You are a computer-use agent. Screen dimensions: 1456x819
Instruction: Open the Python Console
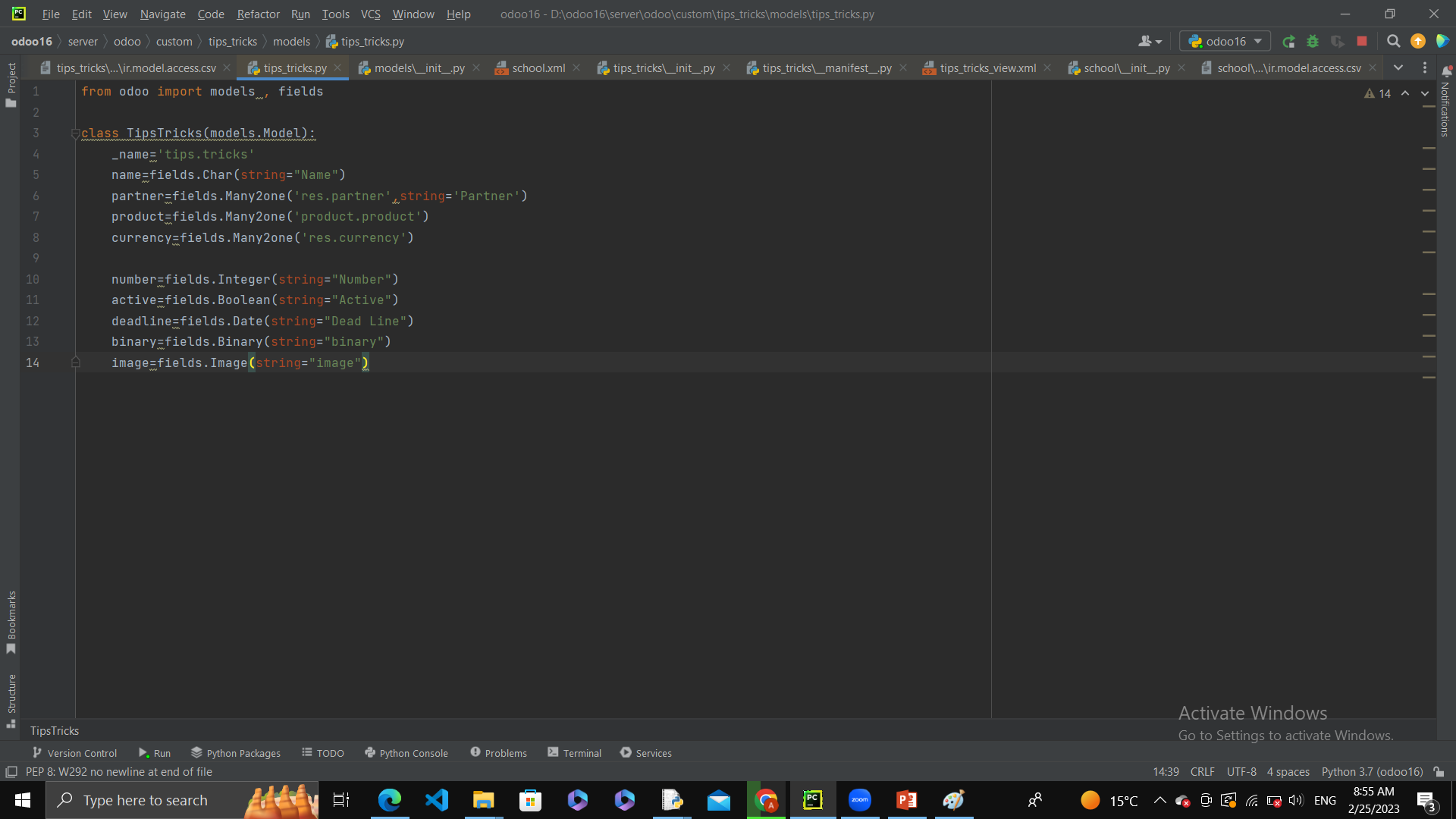tap(406, 753)
